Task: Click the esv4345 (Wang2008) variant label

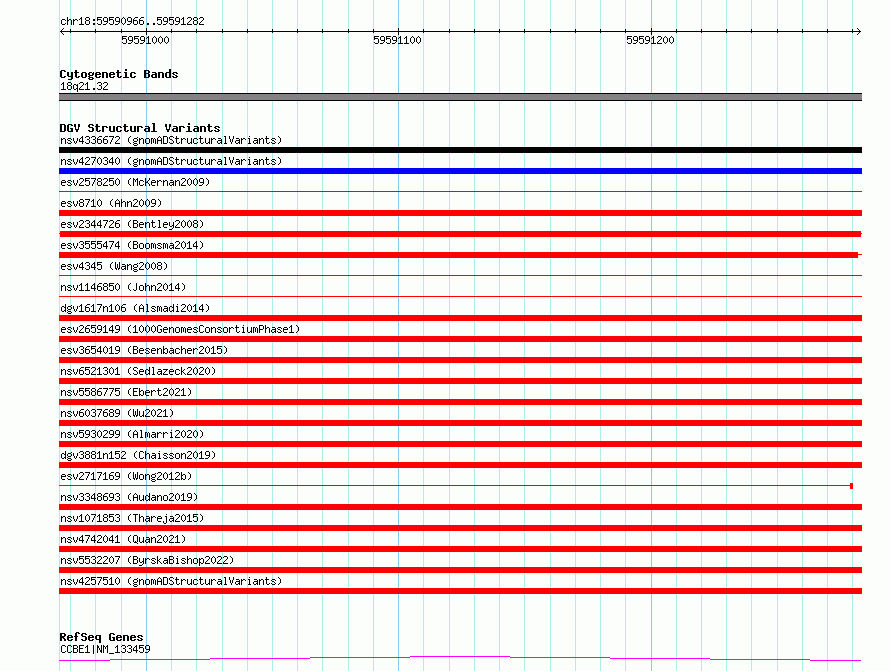Action: (113, 266)
